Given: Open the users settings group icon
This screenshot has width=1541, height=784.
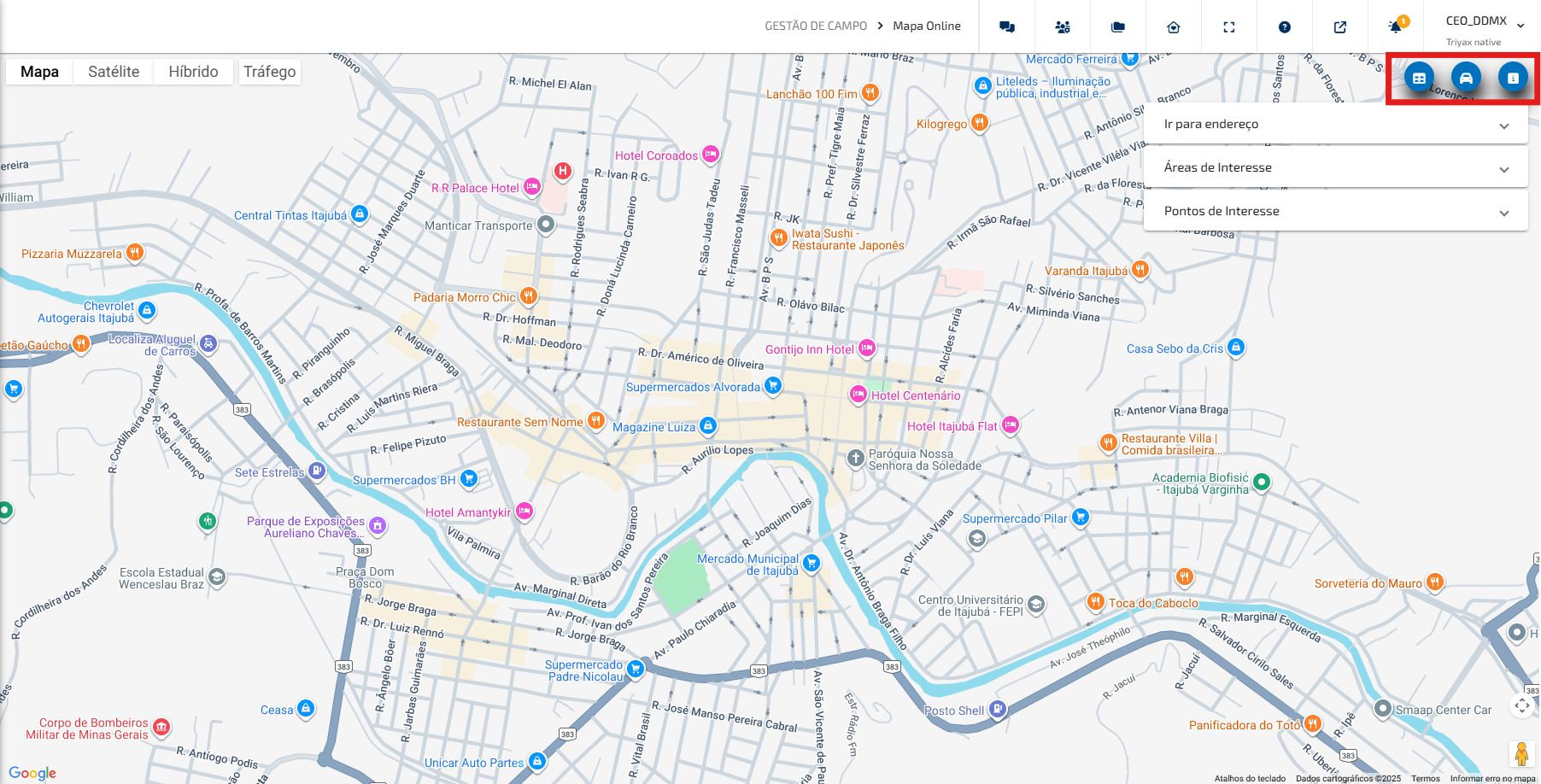Looking at the screenshot, I should (1063, 27).
